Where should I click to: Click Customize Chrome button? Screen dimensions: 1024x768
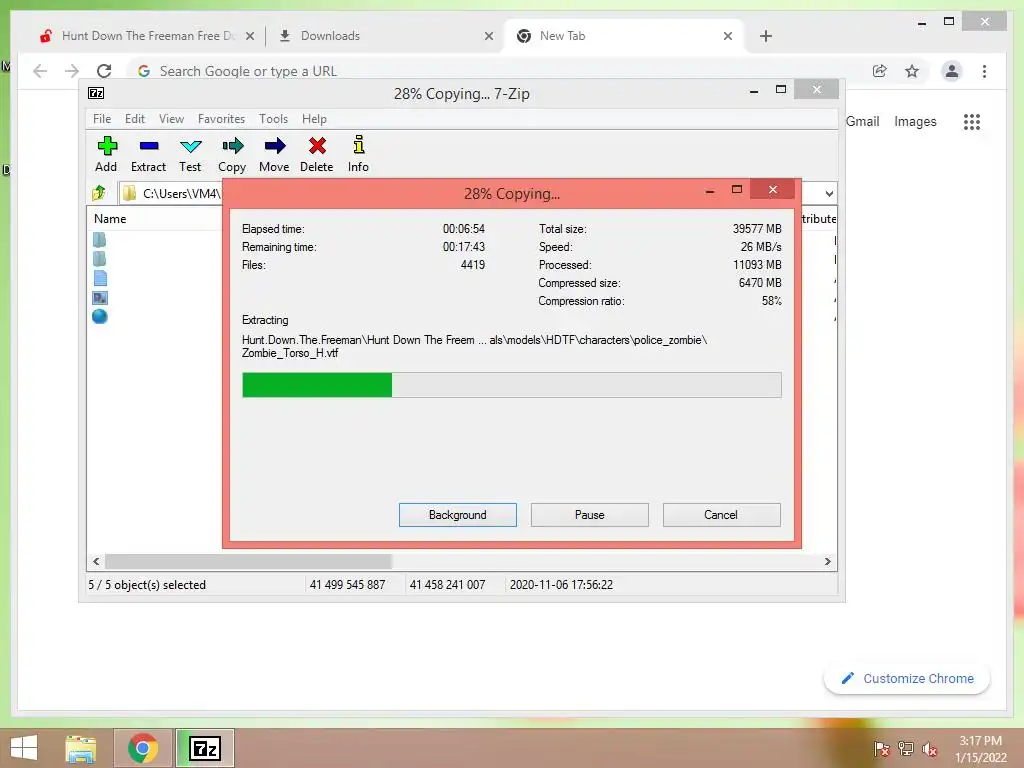point(906,679)
